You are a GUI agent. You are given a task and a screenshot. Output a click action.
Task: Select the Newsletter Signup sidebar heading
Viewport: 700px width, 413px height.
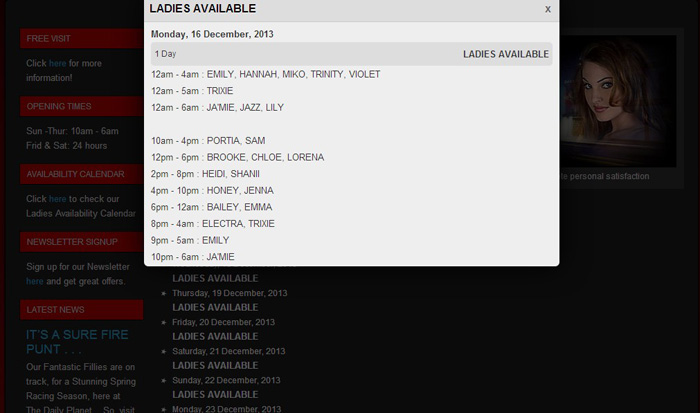82,242
